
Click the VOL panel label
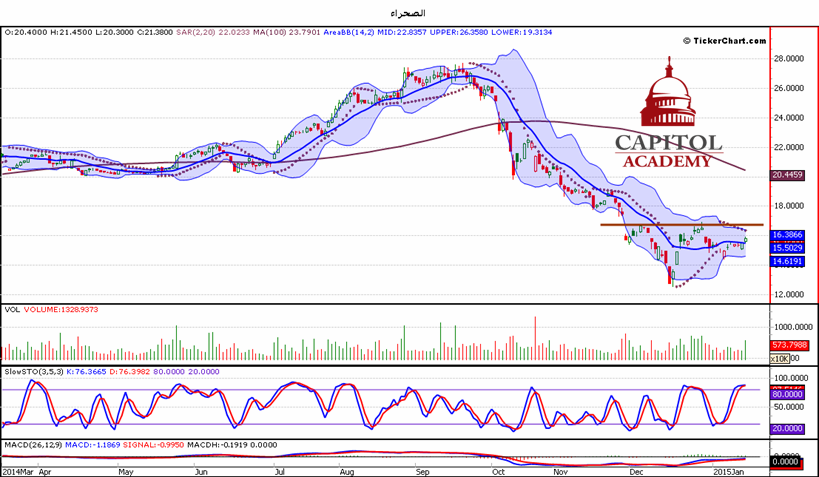[12, 310]
